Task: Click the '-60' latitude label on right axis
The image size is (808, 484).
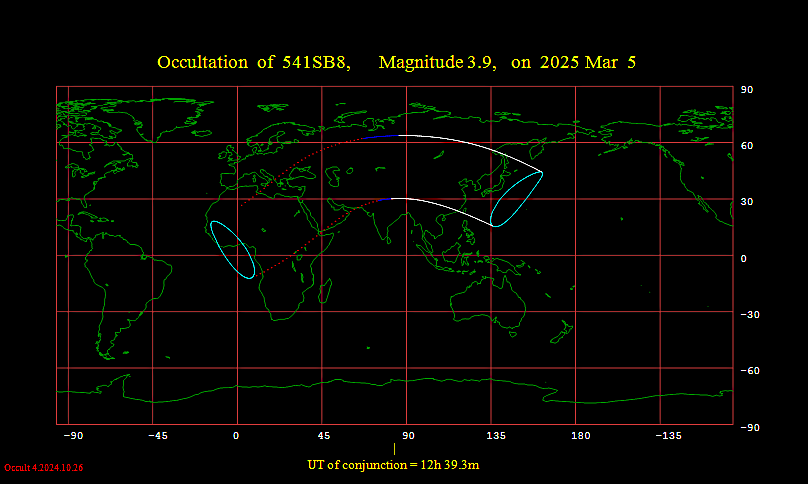Action: [x=748, y=371]
